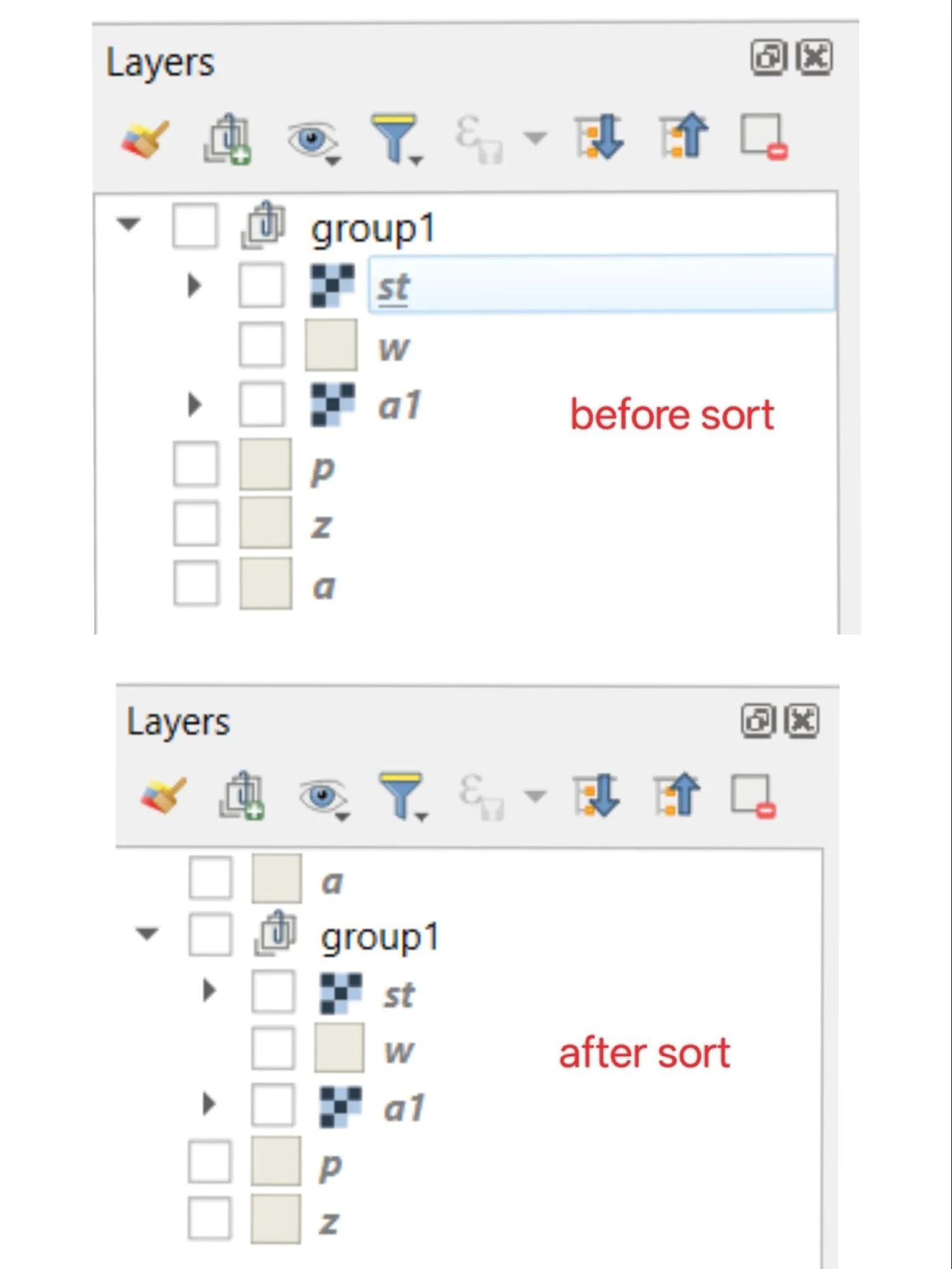Click the Filter Legend by Expression icon

point(479,136)
